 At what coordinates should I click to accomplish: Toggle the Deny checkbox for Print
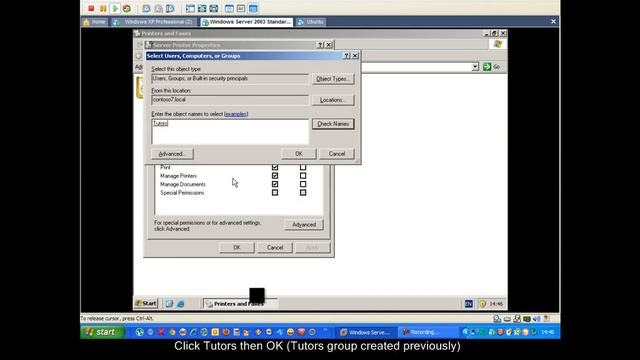pyautogui.click(x=303, y=167)
